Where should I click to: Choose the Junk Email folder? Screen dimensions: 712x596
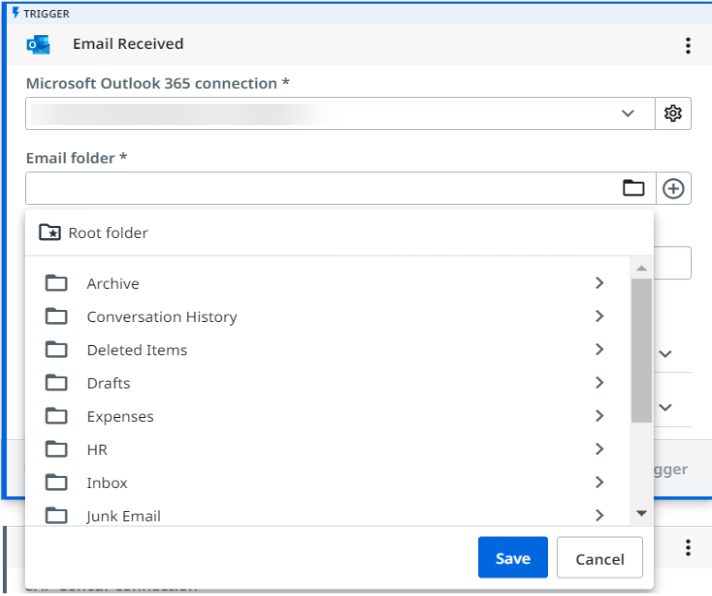click(x=123, y=516)
